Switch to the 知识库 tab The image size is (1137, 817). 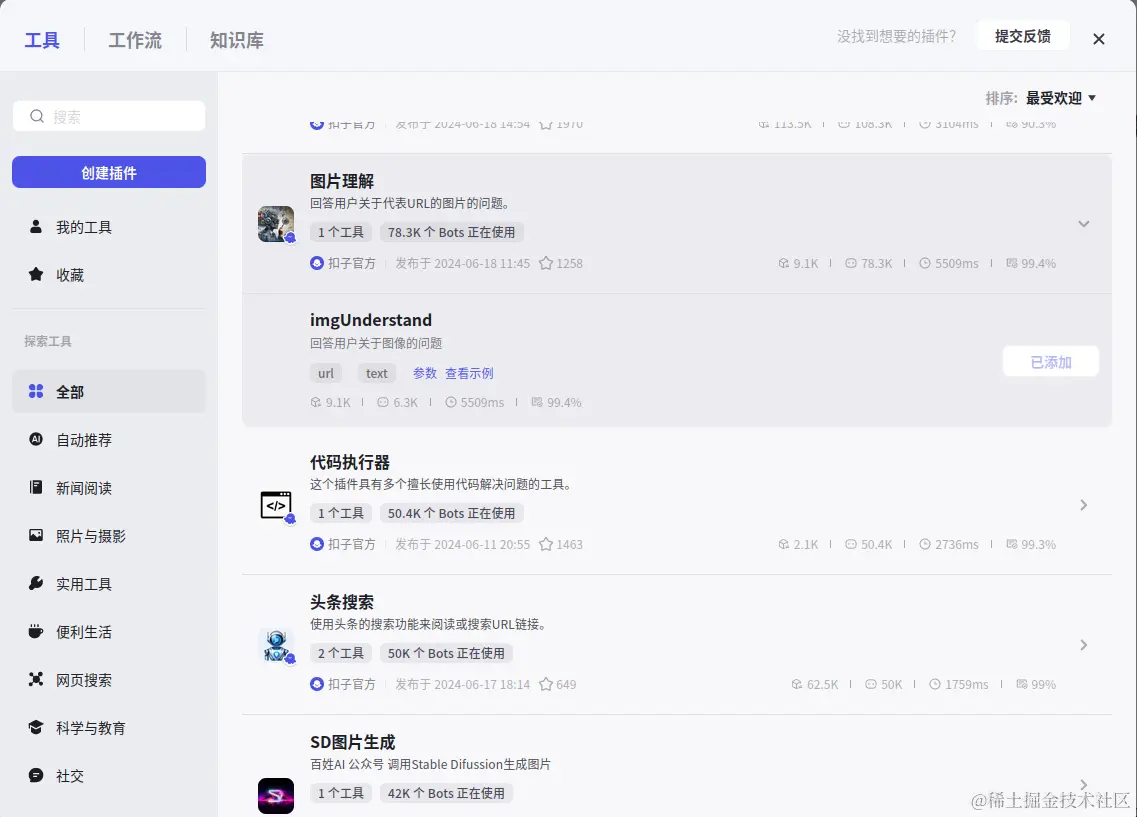(236, 39)
